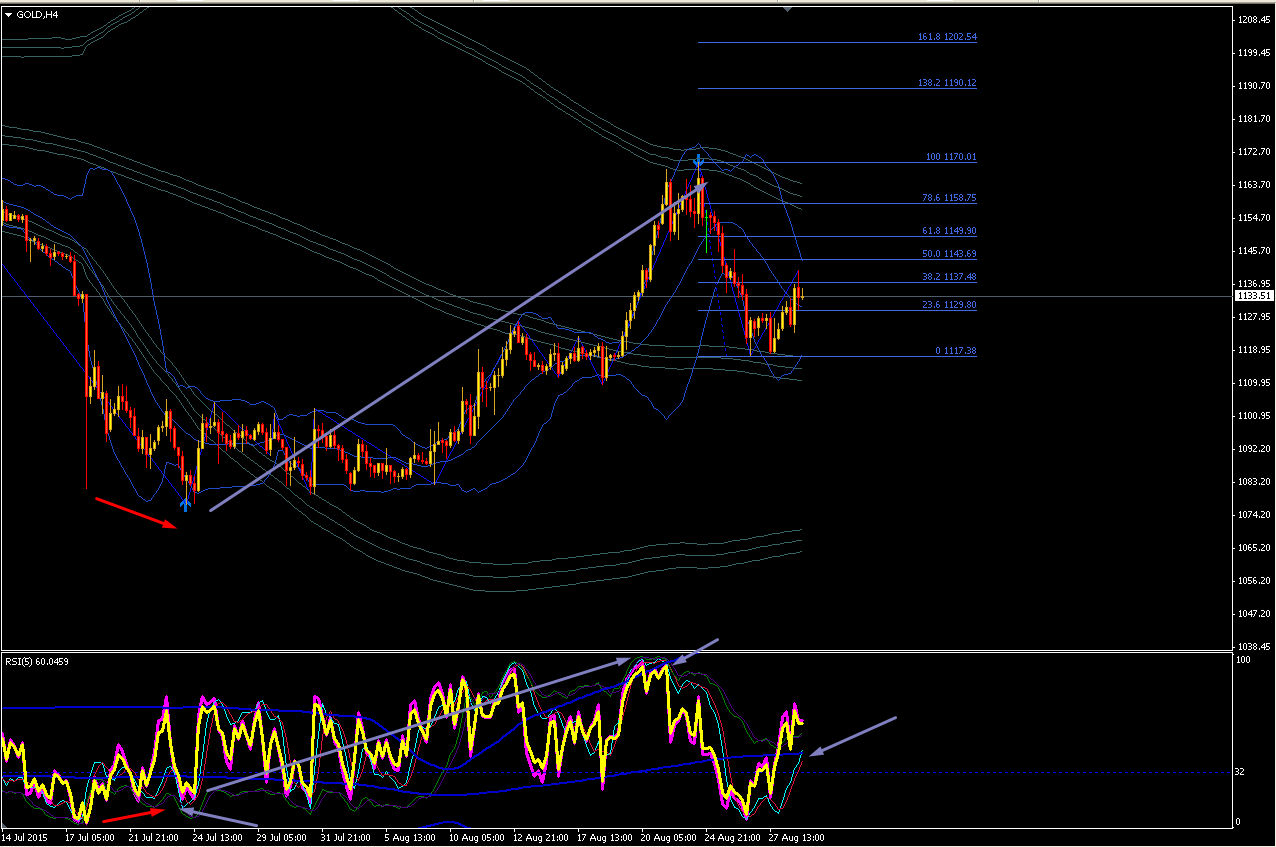Click price scale value 1154.70
Viewport: 1276px width, 847px height.
click(1253, 217)
